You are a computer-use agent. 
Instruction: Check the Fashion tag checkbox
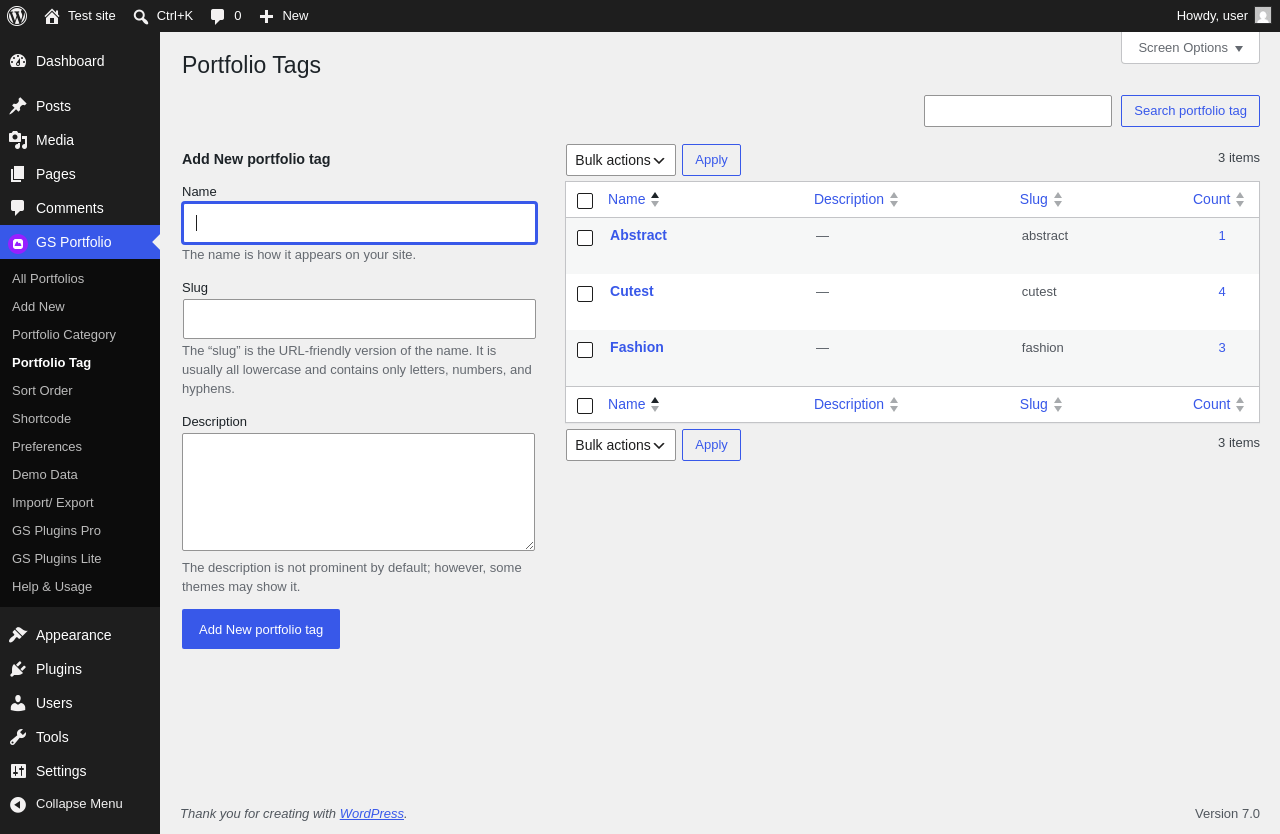[x=585, y=350]
